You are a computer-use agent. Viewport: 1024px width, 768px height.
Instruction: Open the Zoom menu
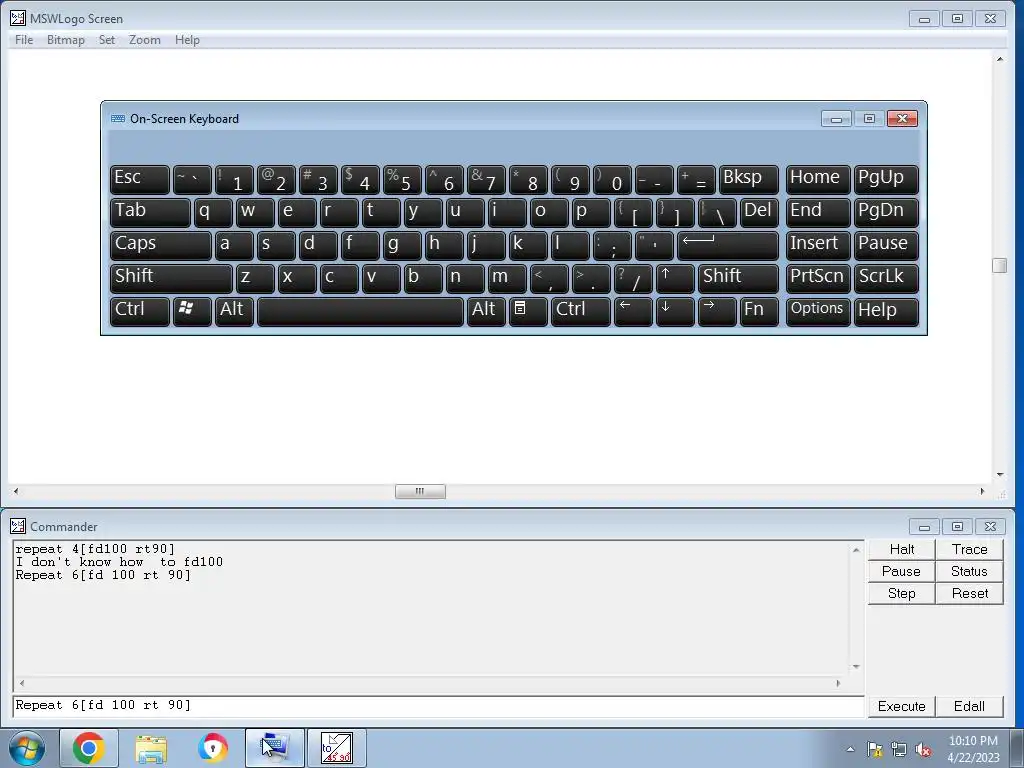click(x=145, y=40)
